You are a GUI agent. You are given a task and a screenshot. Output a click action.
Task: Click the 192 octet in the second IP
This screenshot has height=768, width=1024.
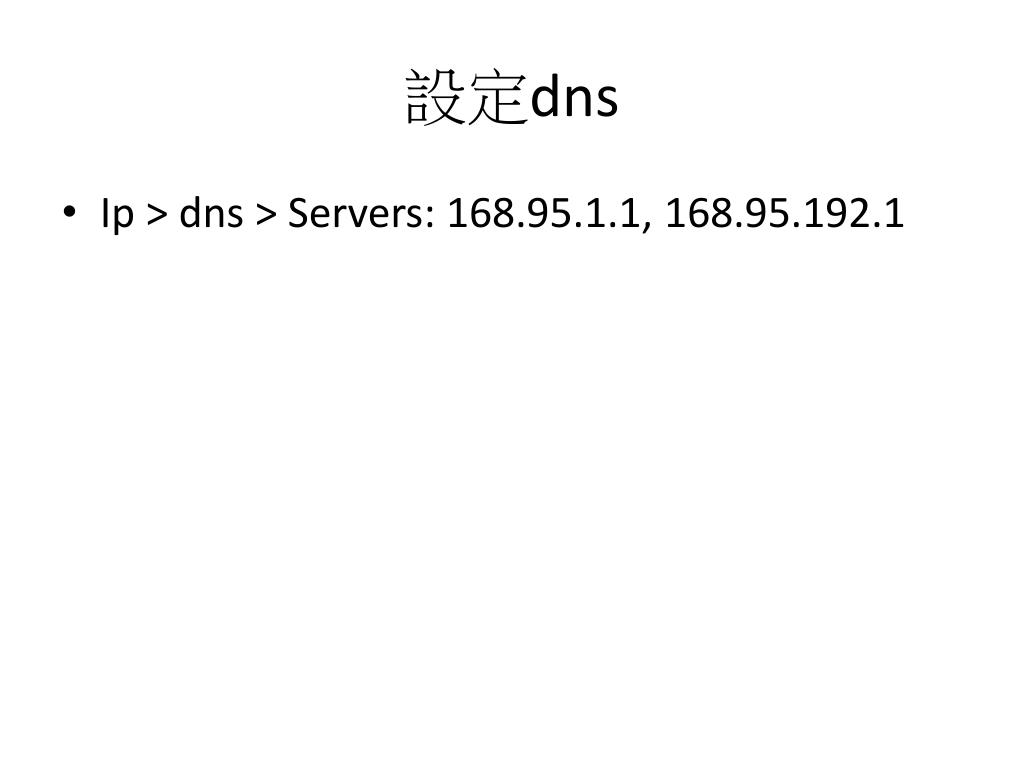834,213
